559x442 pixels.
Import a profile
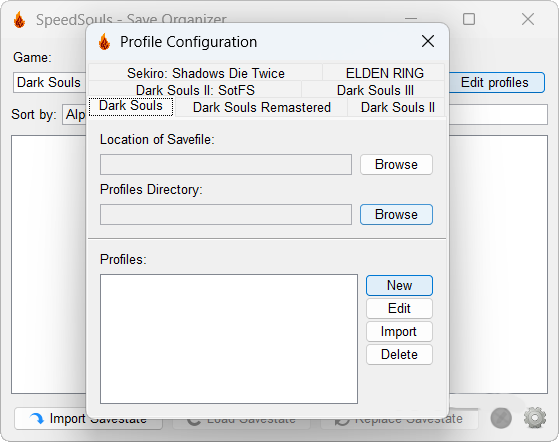tap(399, 332)
